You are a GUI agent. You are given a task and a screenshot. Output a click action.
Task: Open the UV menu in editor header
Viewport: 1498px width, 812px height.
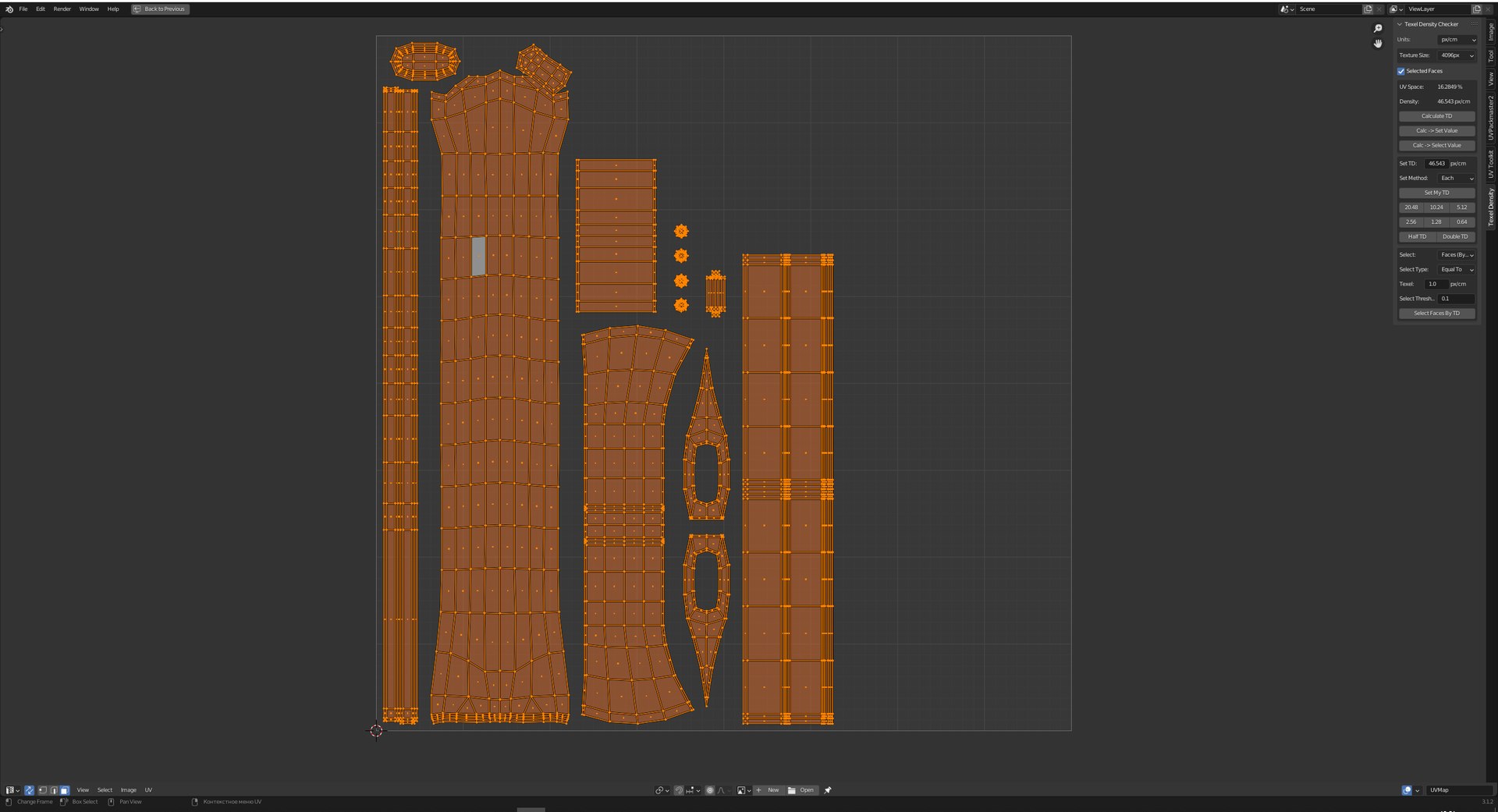click(148, 790)
